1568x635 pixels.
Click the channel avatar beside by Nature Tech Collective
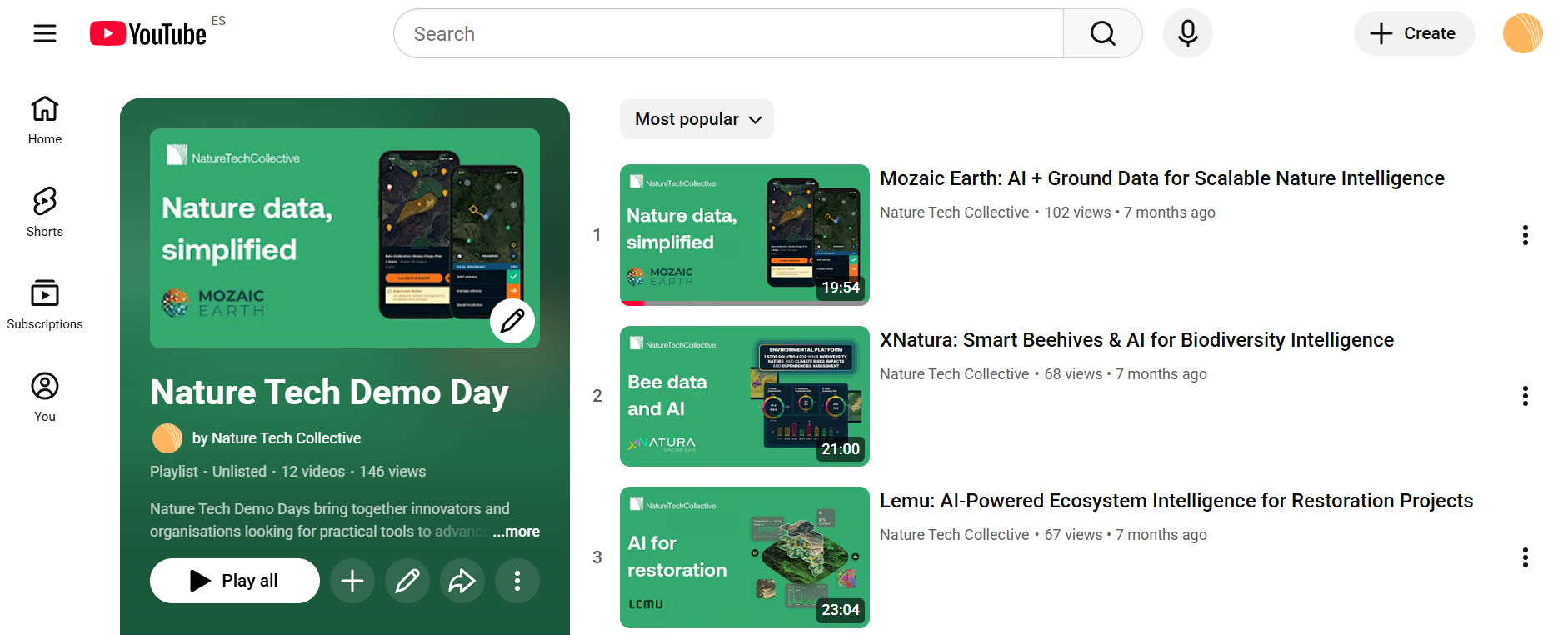point(167,438)
